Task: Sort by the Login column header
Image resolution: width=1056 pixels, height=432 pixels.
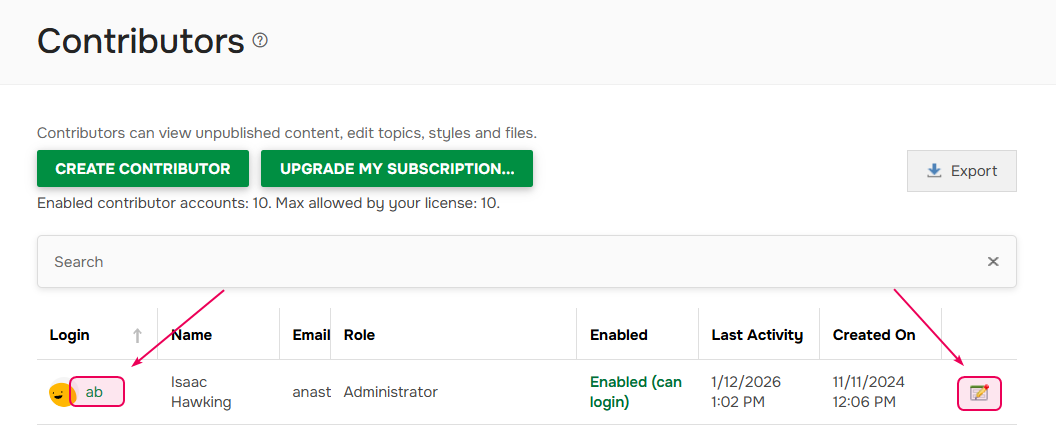Action: click(x=70, y=335)
